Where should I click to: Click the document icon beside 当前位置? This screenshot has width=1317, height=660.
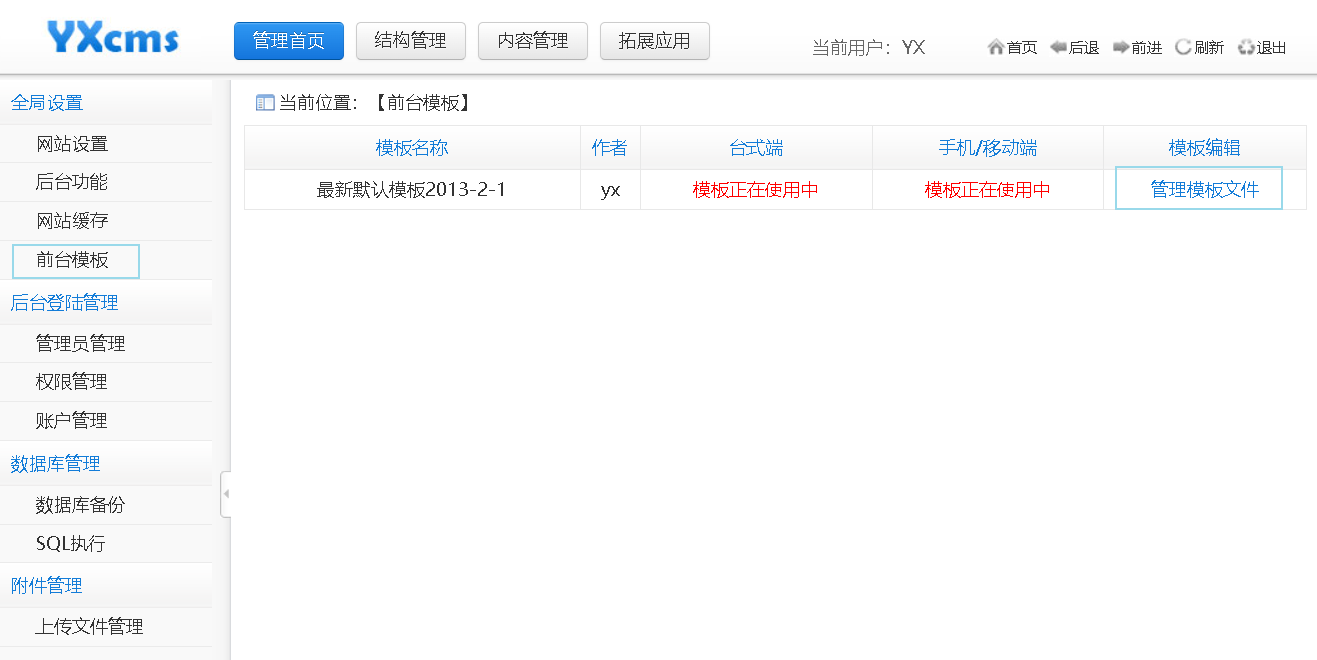coord(262,102)
